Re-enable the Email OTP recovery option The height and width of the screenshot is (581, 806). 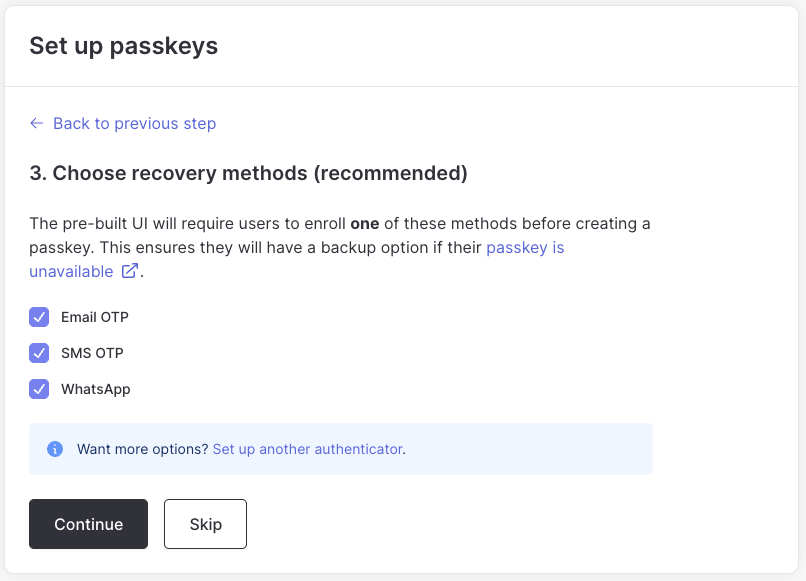pos(39,317)
